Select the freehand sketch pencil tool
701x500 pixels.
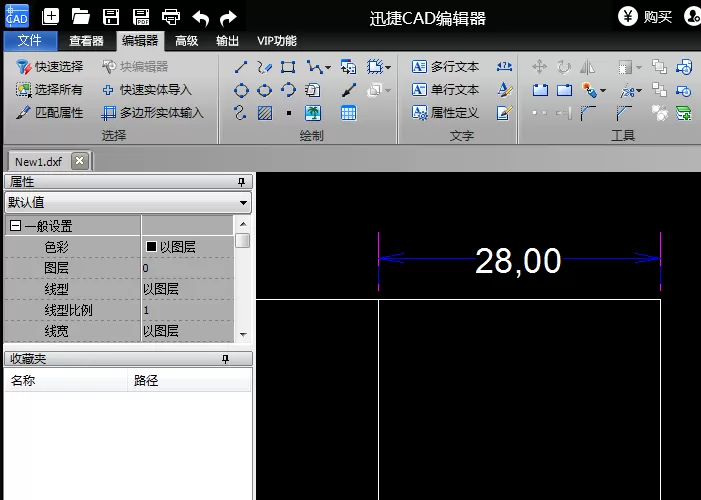[x=264, y=67]
